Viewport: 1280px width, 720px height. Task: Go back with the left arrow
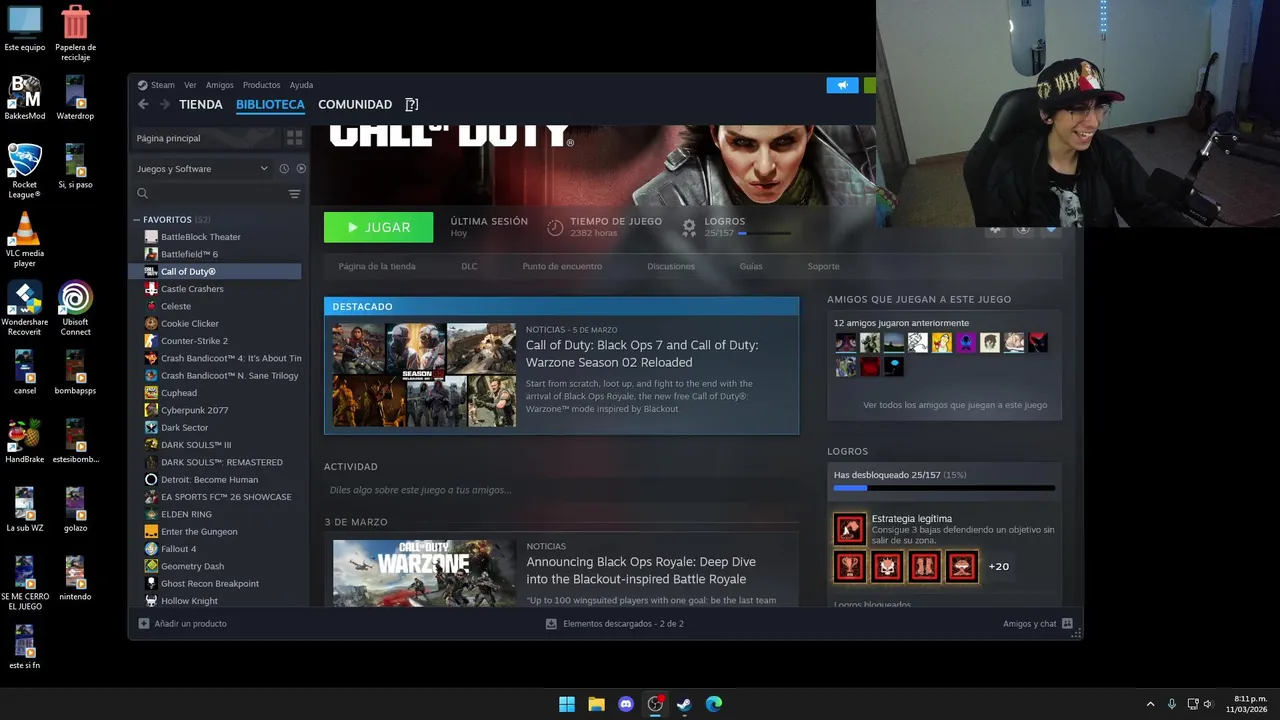[x=143, y=104]
